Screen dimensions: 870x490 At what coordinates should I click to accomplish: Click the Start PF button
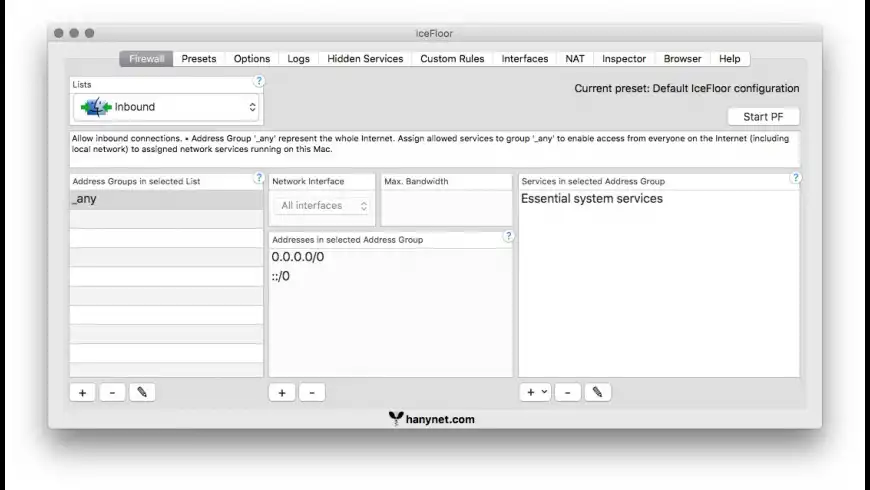pyautogui.click(x=763, y=117)
